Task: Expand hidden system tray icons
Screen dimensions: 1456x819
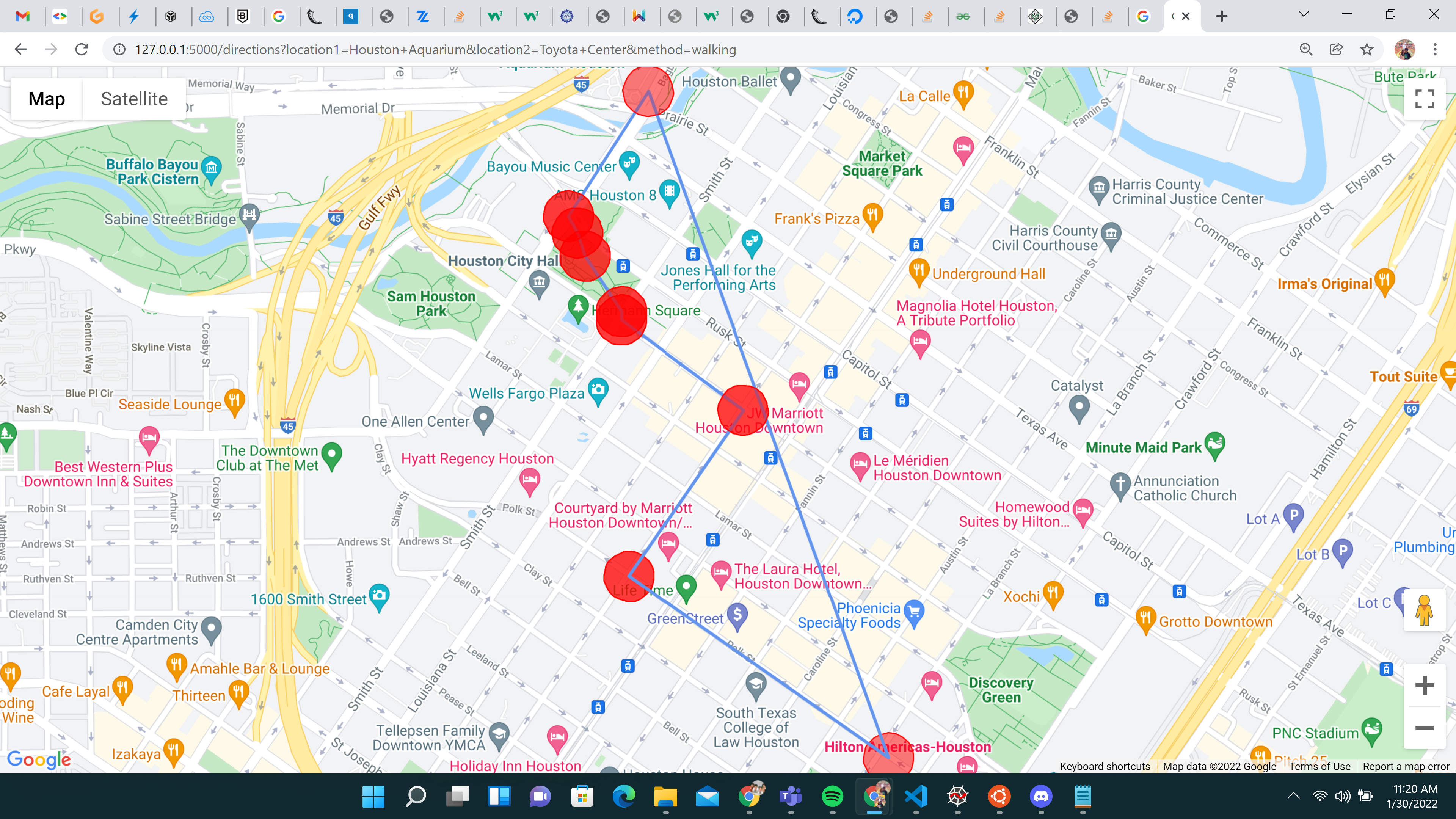Action: point(1293,796)
